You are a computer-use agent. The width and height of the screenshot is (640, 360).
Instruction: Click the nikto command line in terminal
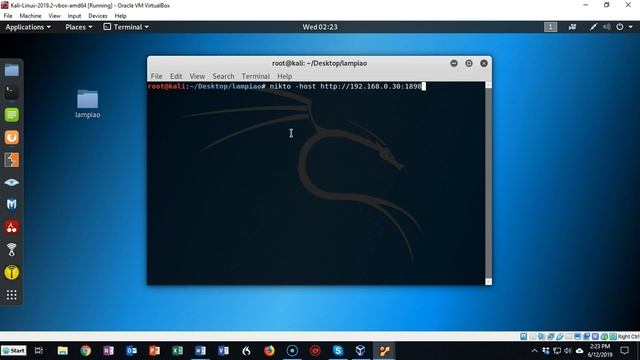click(286, 86)
